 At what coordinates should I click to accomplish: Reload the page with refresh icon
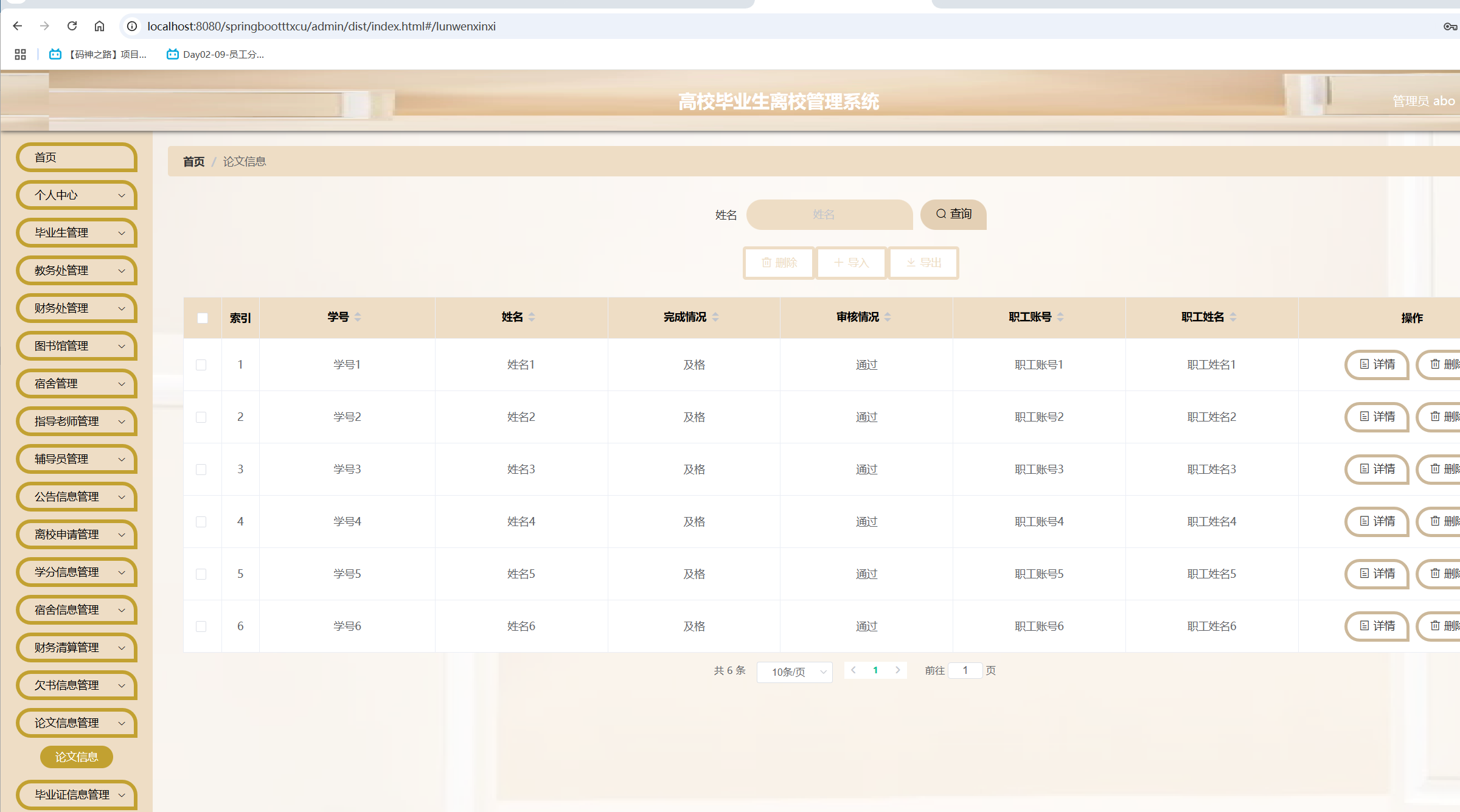72,26
